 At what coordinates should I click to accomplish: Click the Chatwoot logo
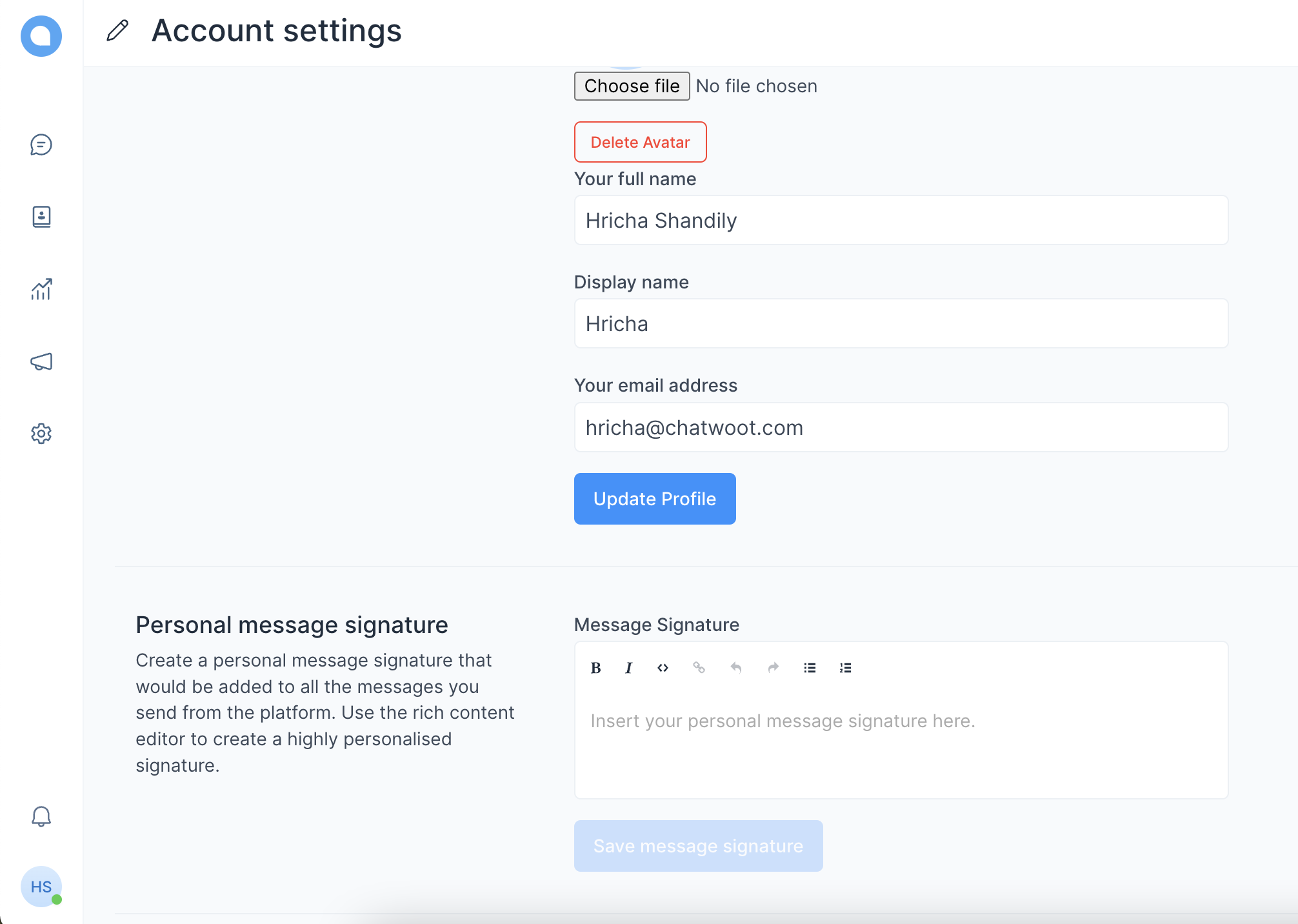[x=41, y=36]
